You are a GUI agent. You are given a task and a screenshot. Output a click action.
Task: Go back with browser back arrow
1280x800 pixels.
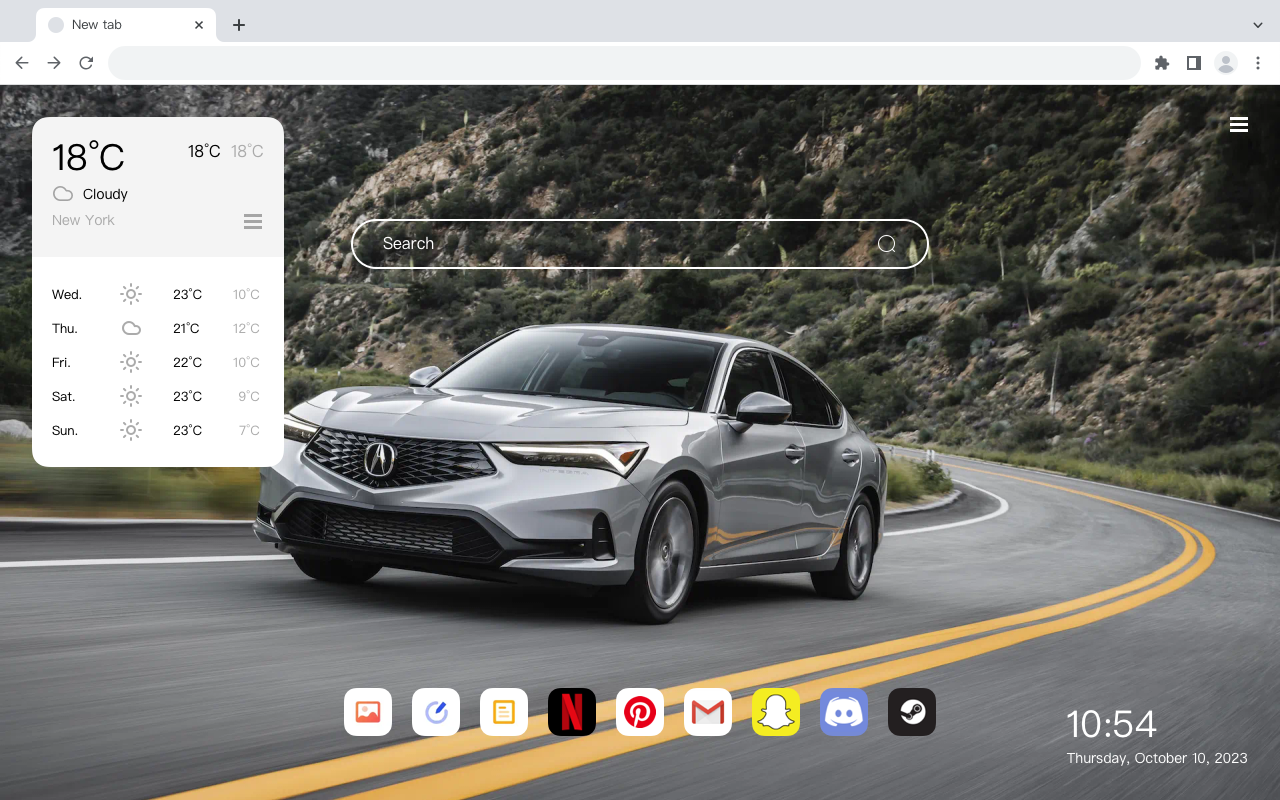[22, 63]
